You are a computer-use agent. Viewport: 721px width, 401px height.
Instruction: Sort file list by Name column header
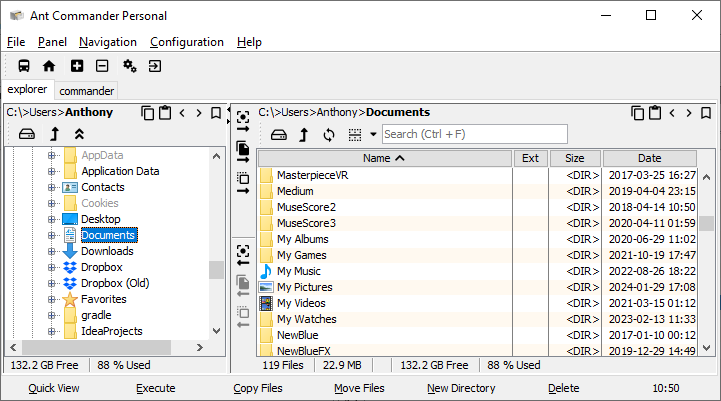tap(385, 158)
